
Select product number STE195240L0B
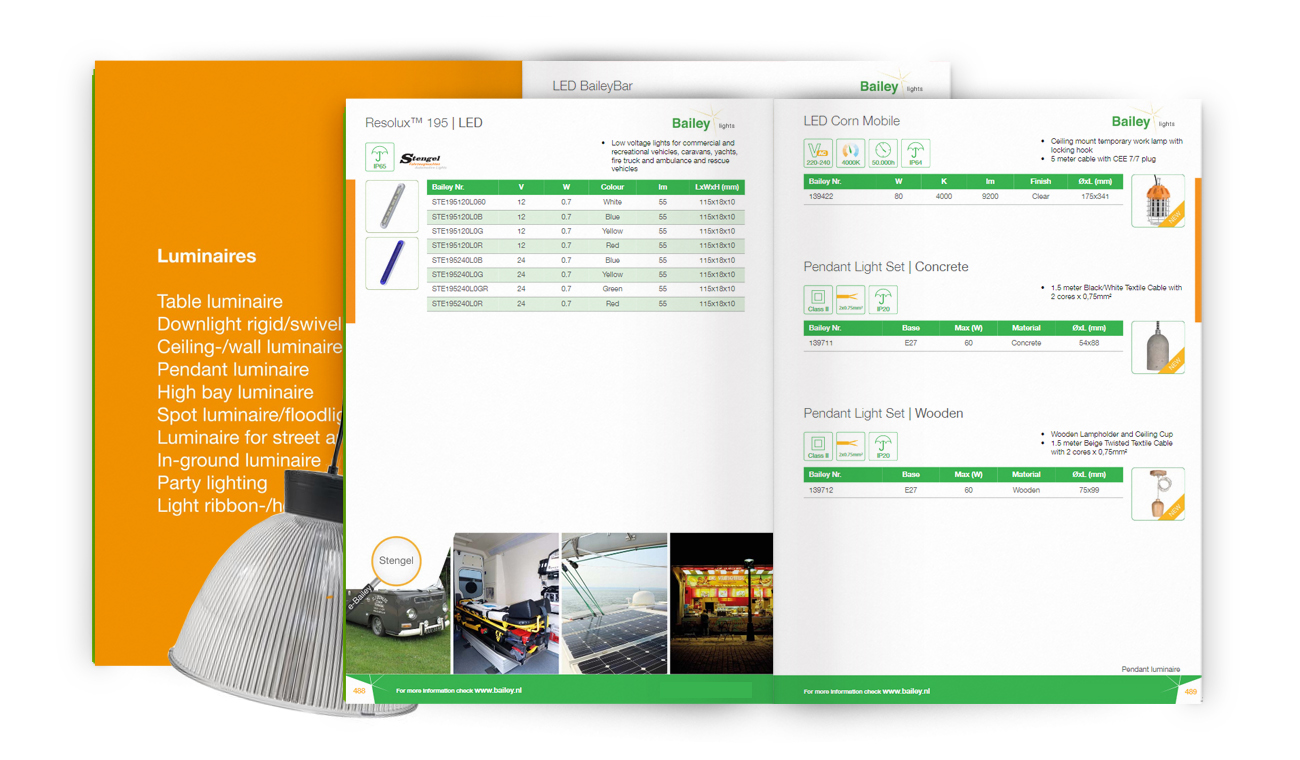[x=457, y=260]
